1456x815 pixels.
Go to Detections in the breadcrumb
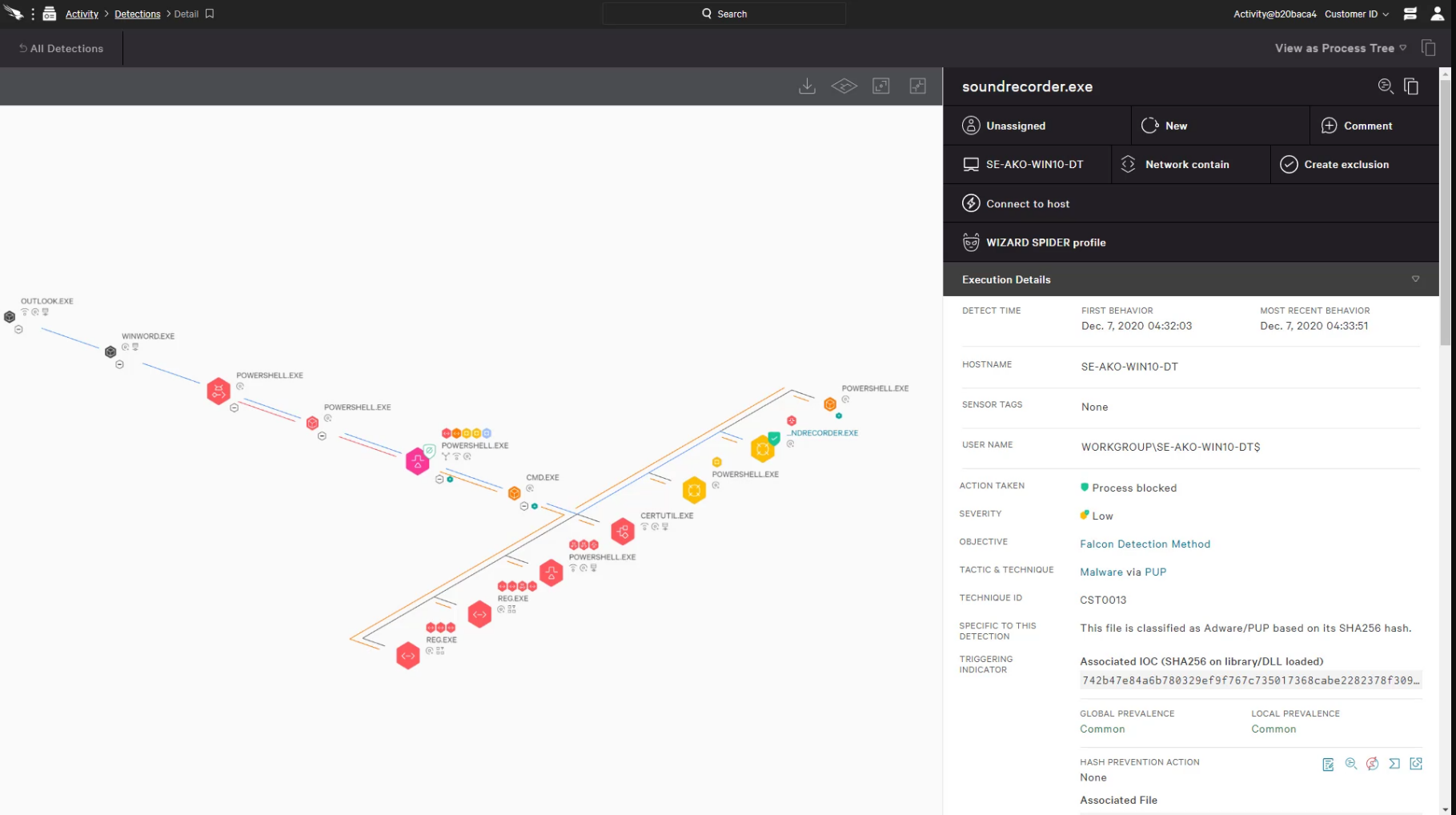137,14
